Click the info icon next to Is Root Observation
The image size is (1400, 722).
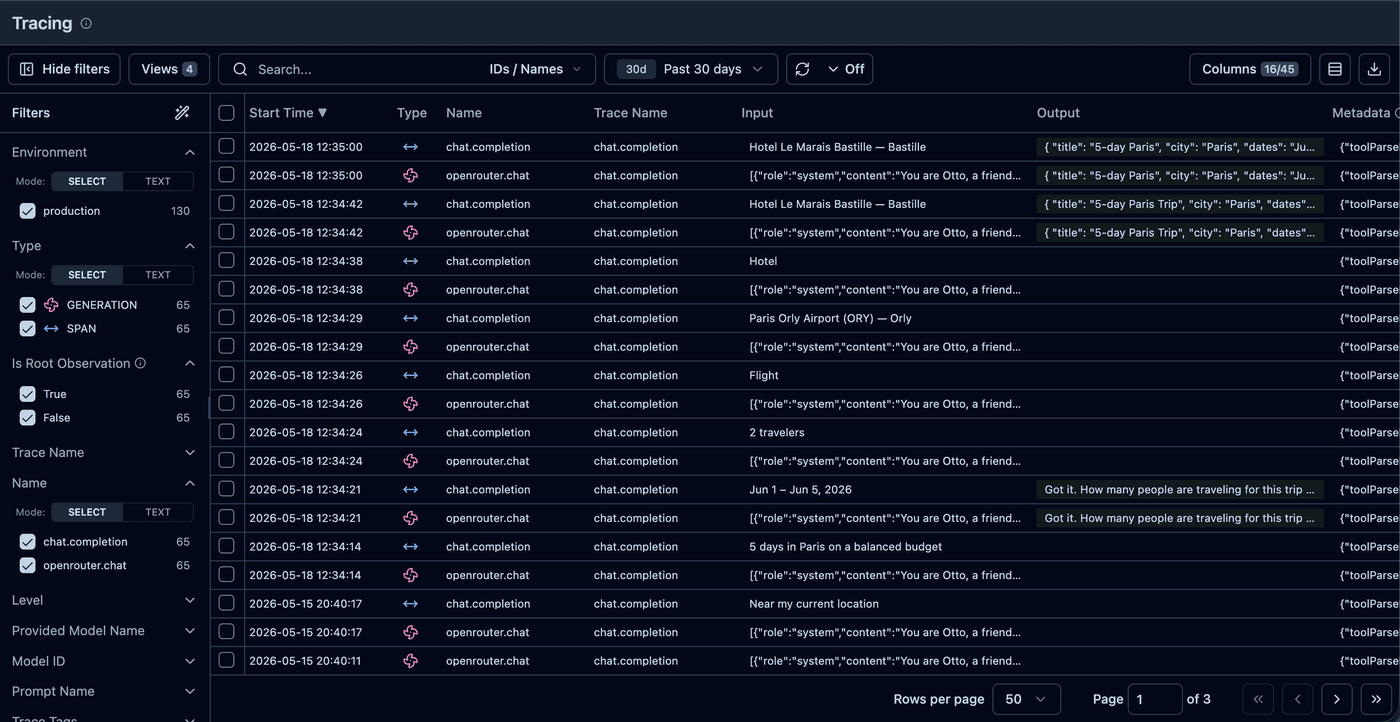(140, 363)
